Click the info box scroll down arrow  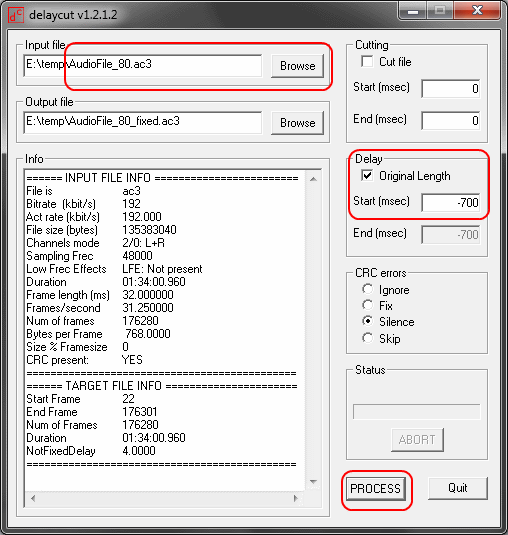(x=313, y=481)
